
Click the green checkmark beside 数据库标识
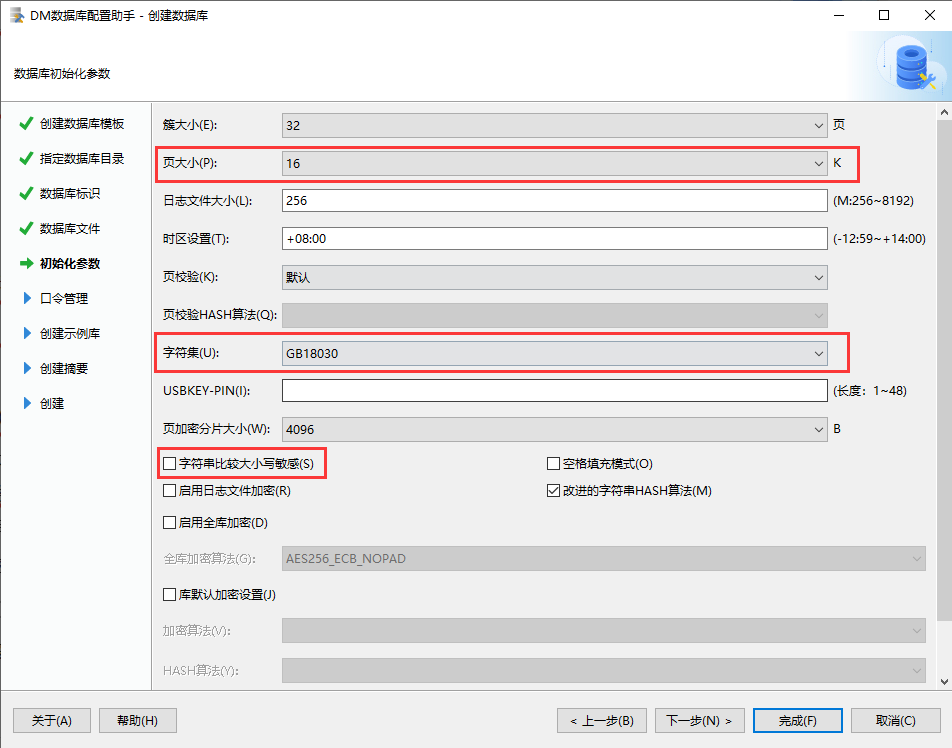click(x=26, y=194)
